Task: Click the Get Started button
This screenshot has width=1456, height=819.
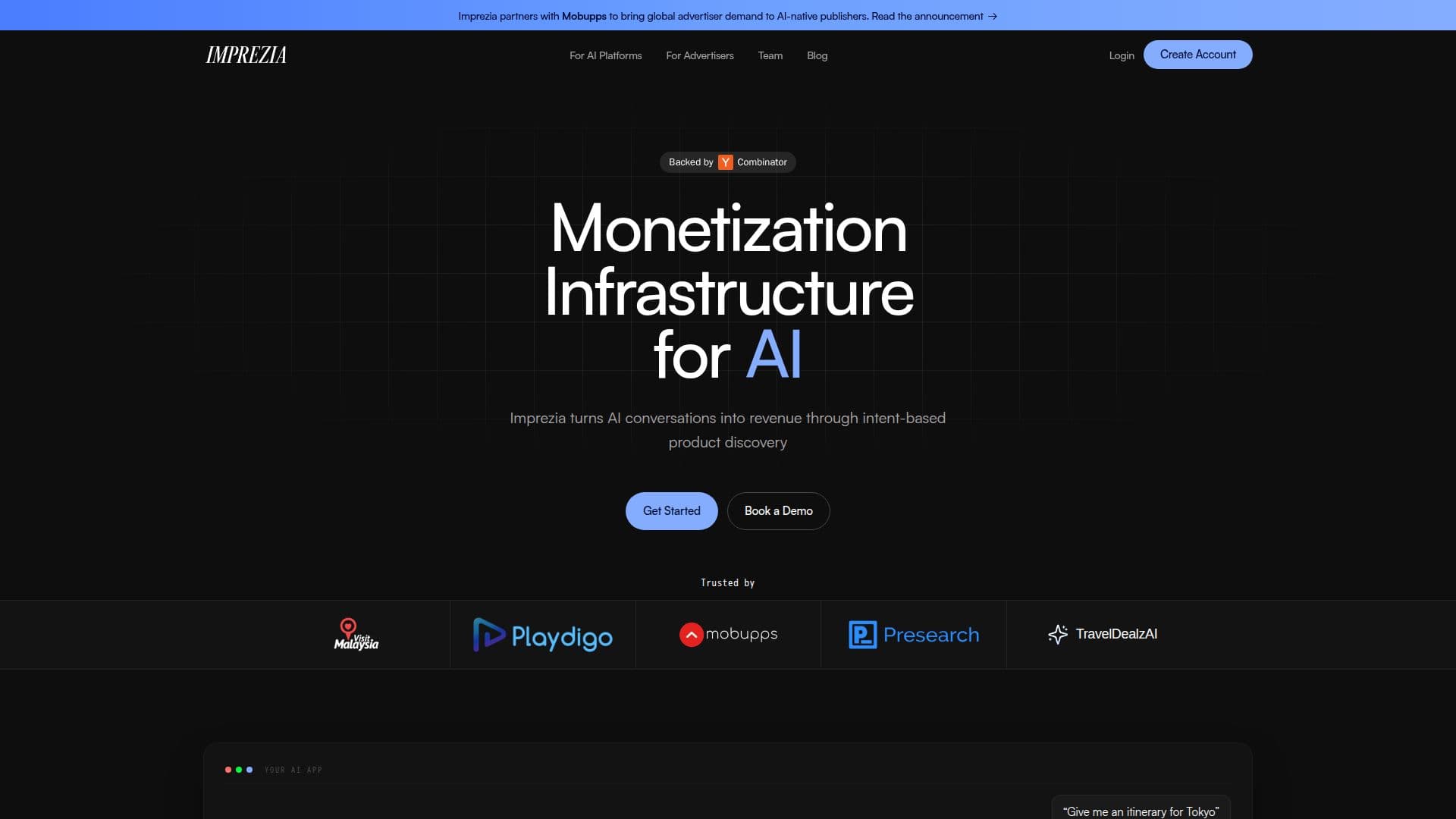Action: 671,511
